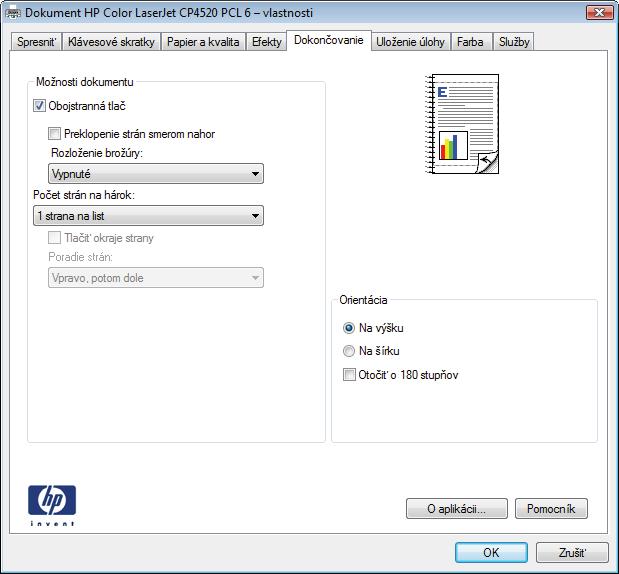
Task: Close the properties dialog window
Action: pyautogui.click(x=599, y=13)
